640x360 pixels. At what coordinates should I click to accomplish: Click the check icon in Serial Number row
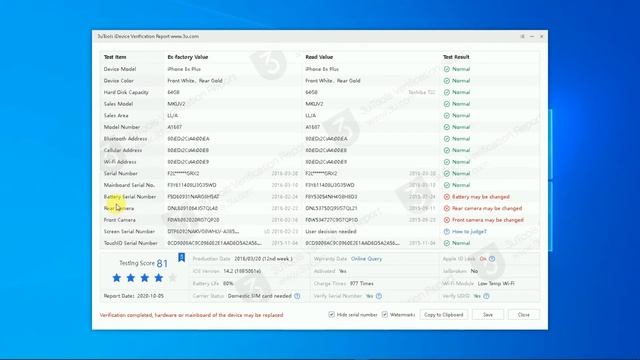pos(447,173)
